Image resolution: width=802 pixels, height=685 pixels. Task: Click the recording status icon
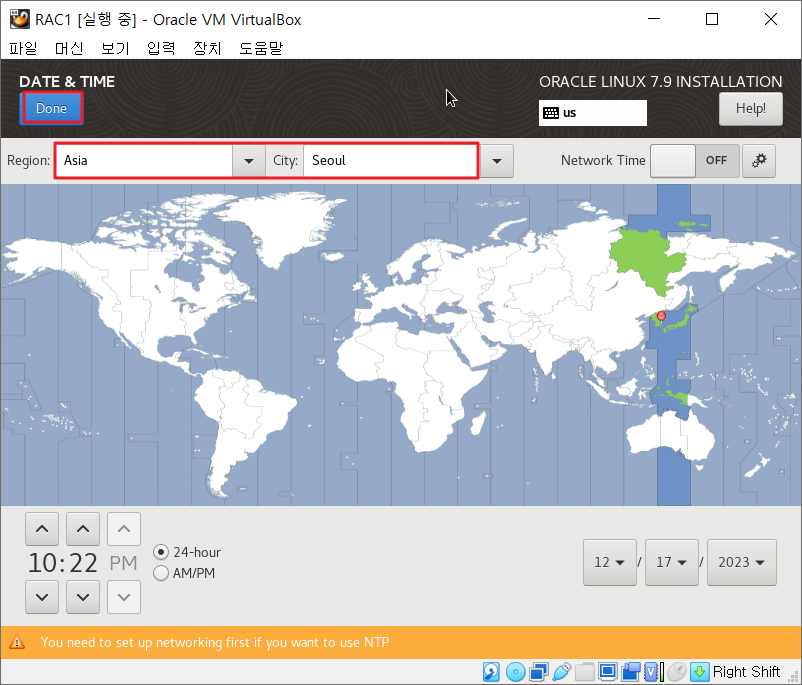click(x=631, y=672)
